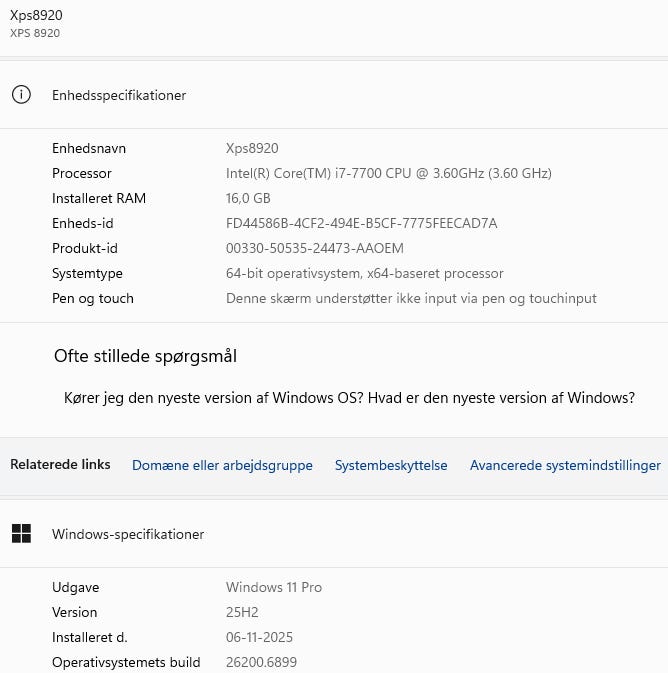Viewport: 668px width, 673px height.
Task: Select the build number 26200.6899
Action: pyautogui.click(x=261, y=662)
